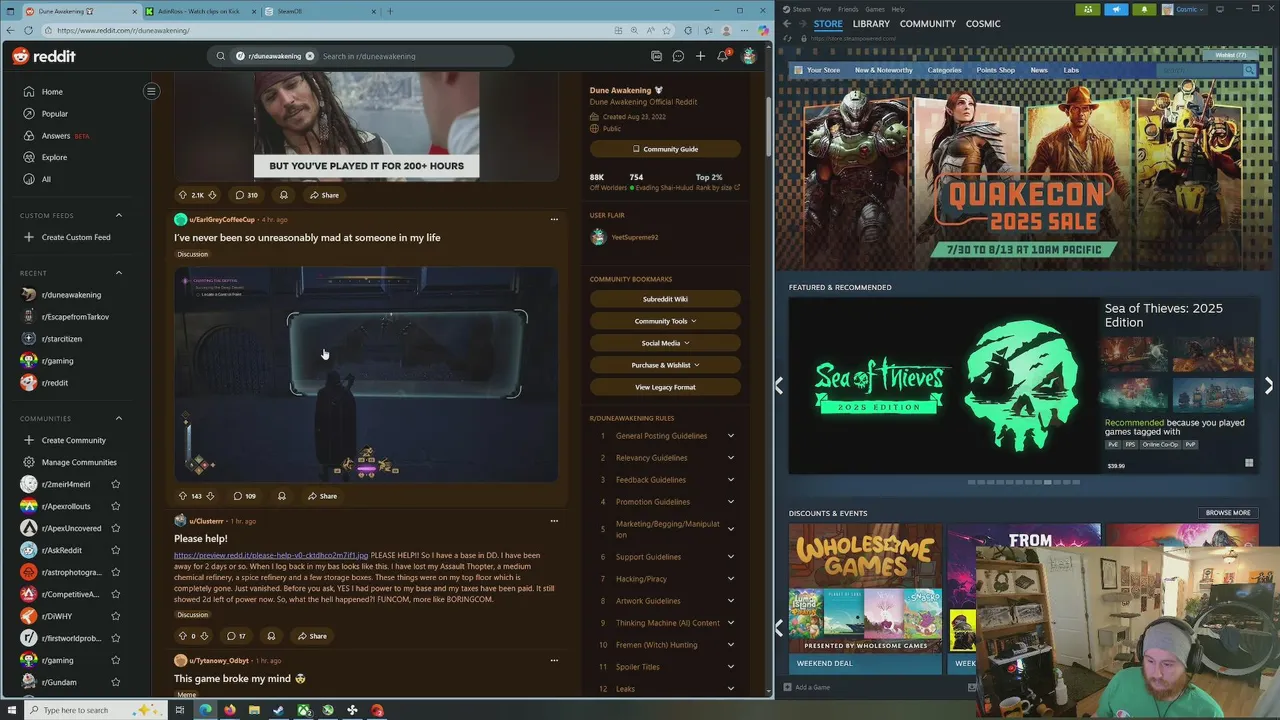The height and width of the screenshot is (720, 1280).
Task: Favorite the r/Gundam community star
Action: [116, 682]
